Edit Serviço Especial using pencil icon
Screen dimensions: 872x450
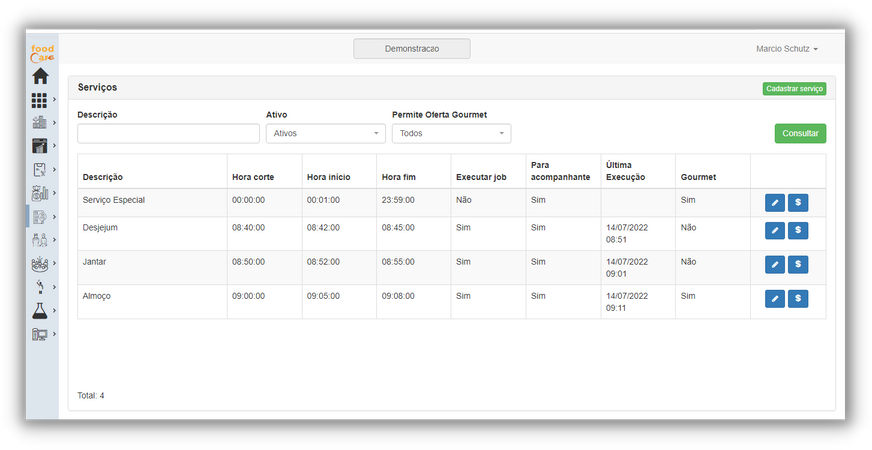(775, 203)
